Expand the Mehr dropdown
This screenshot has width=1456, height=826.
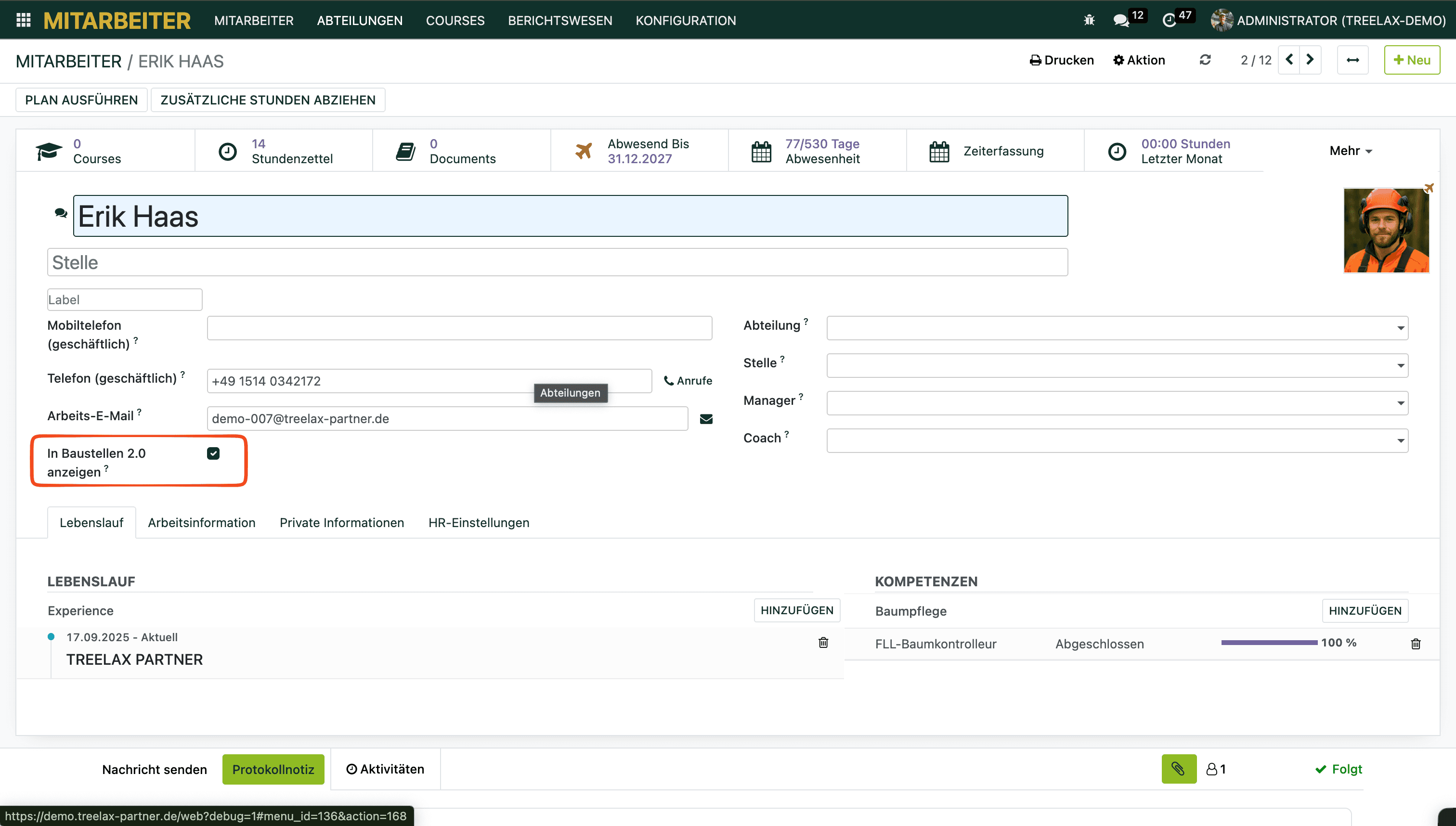point(1351,151)
